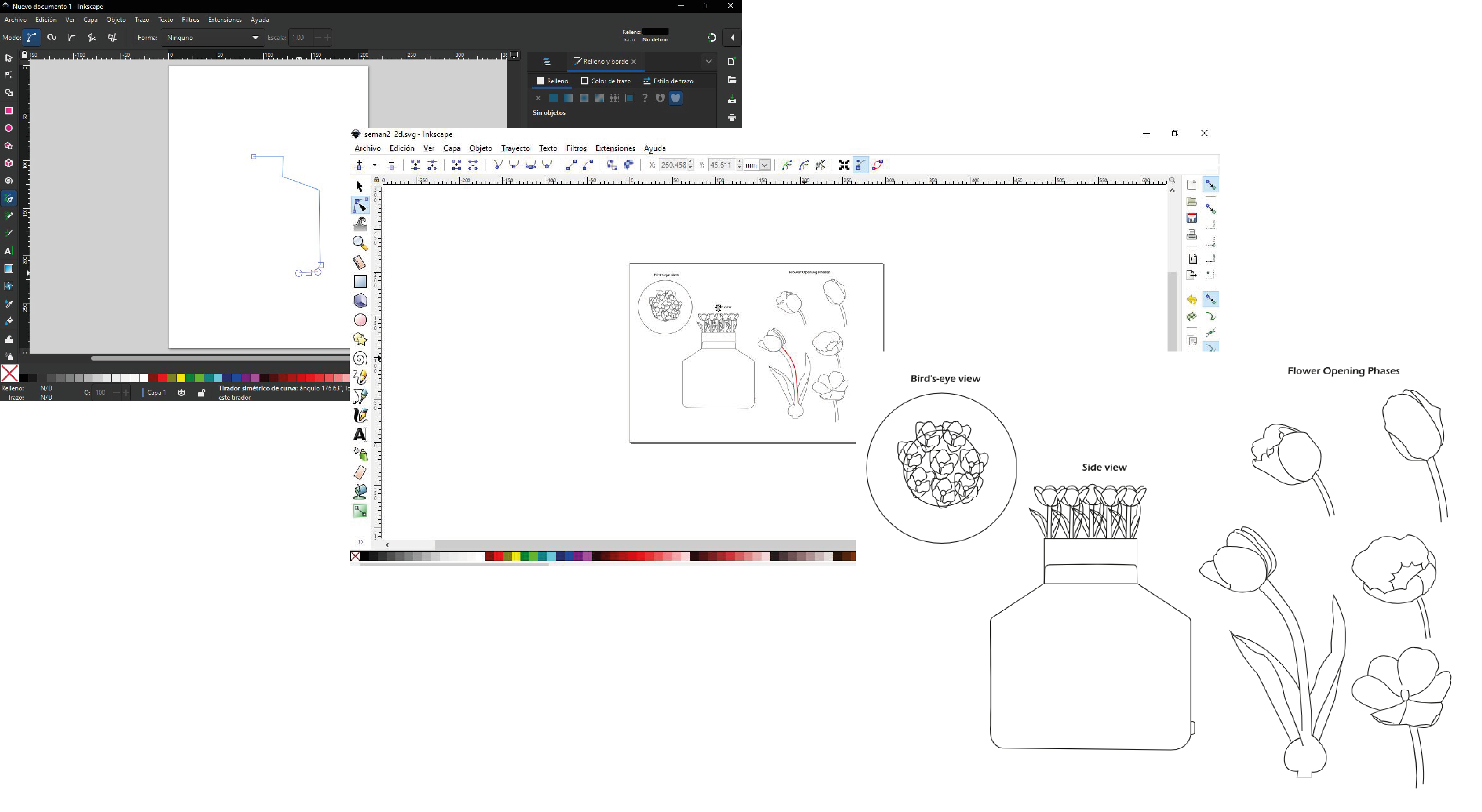Increase opacity with plus in status bar
Image resolution: width=1482 pixels, height=812 pixels.
coord(126,393)
